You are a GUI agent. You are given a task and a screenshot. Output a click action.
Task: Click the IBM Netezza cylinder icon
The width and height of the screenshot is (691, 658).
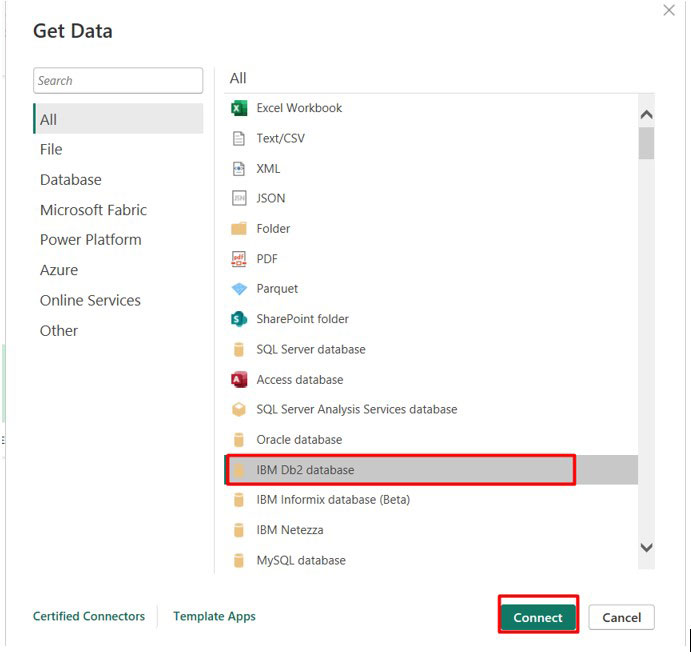[x=239, y=530]
